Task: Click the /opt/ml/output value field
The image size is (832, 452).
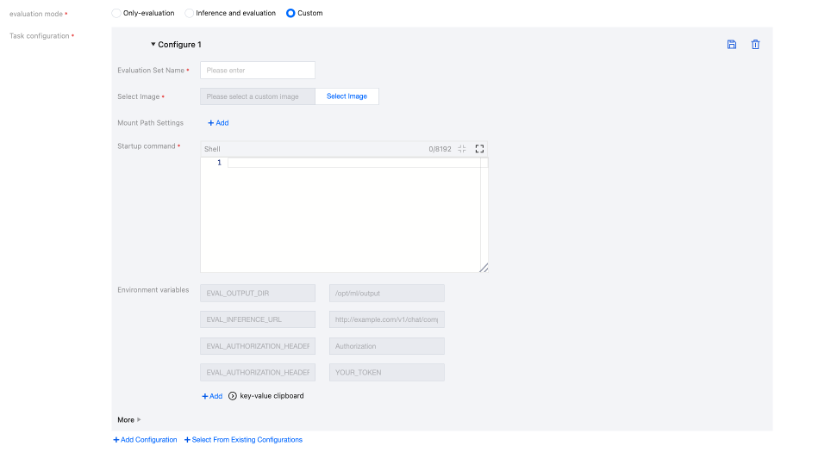Action: point(386,293)
